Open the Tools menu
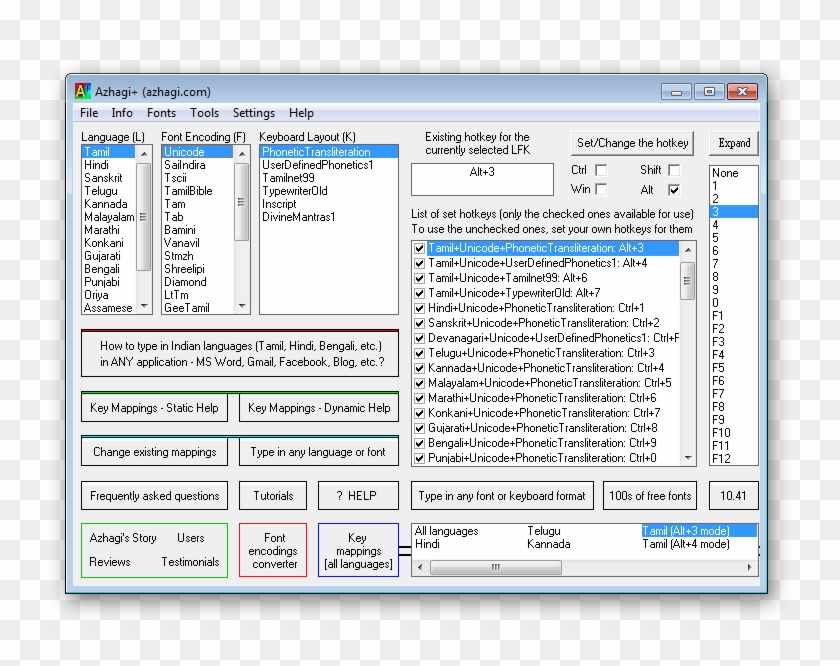Viewport: 840px width, 666px height. coord(204,113)
